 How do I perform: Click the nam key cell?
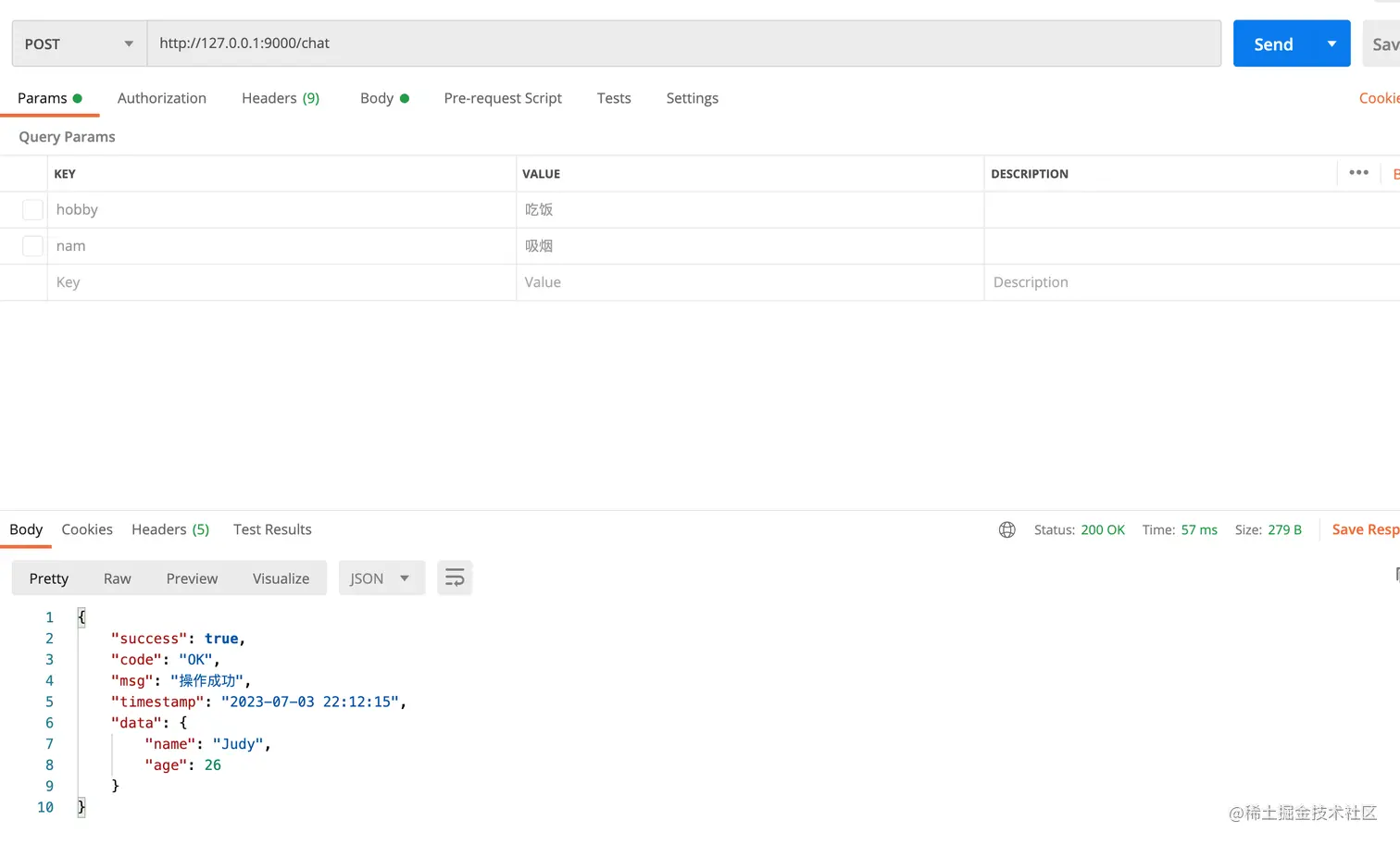click(281, 246)
